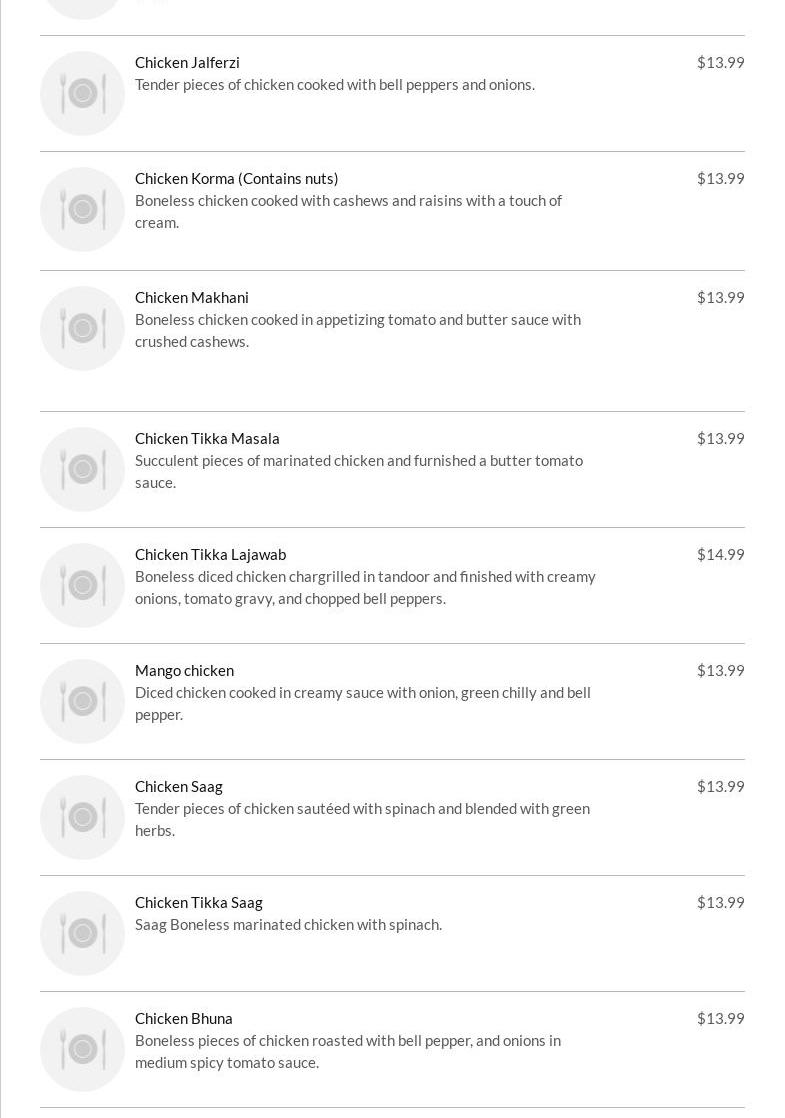Click the Chicken Saag plate icon
The image size is (785, 1118).
pos(82,817)
